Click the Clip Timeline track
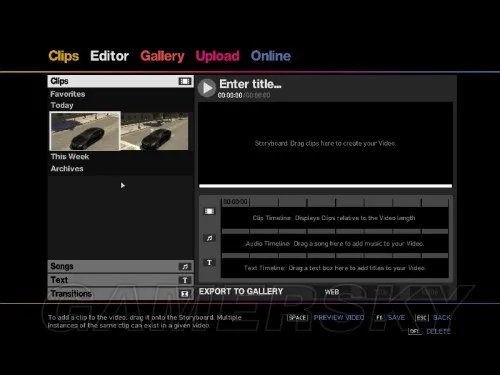The image size is (500, 375). (334, 218)
